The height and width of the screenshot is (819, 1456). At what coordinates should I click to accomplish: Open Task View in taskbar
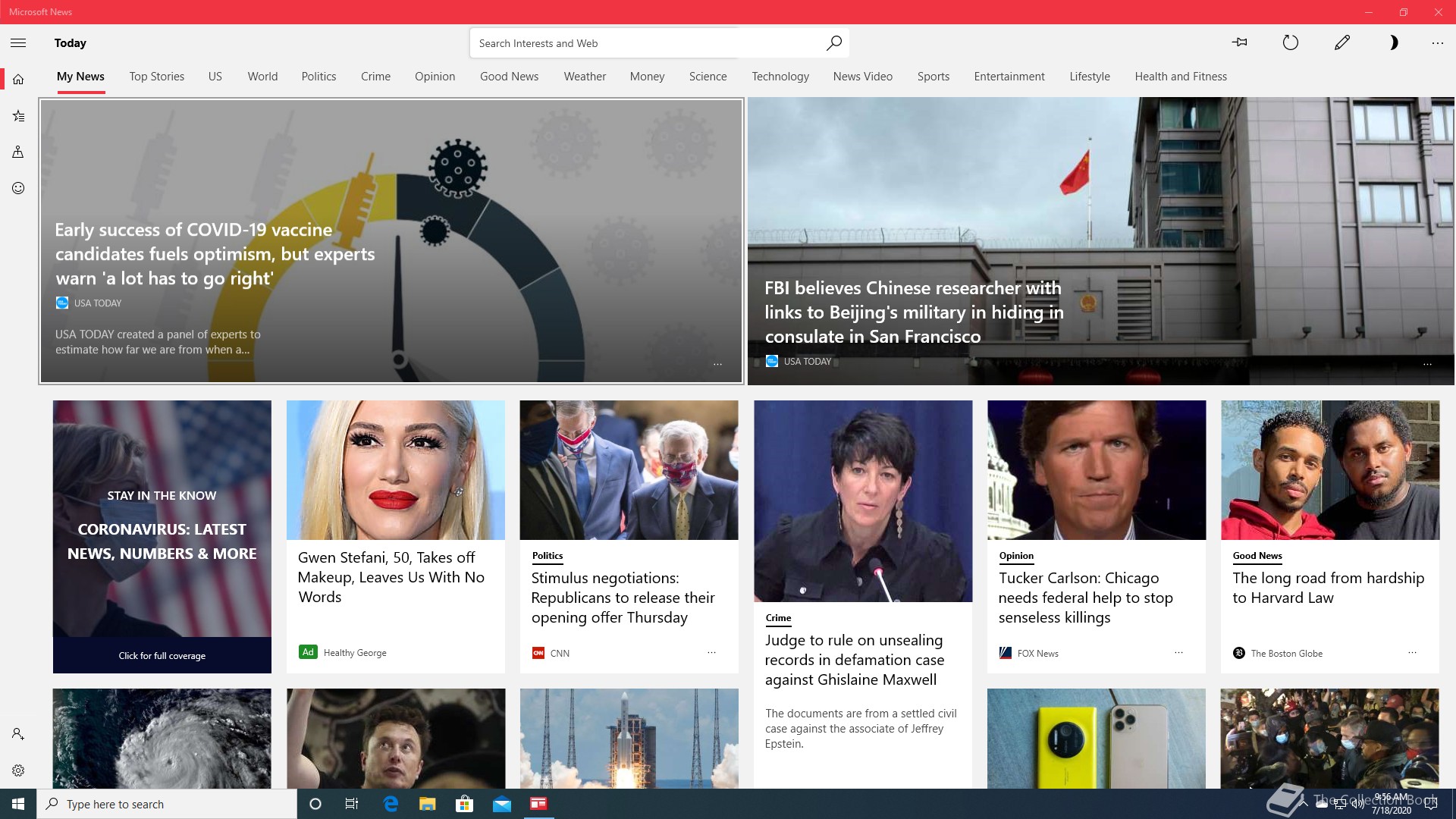tap(352, 804)
